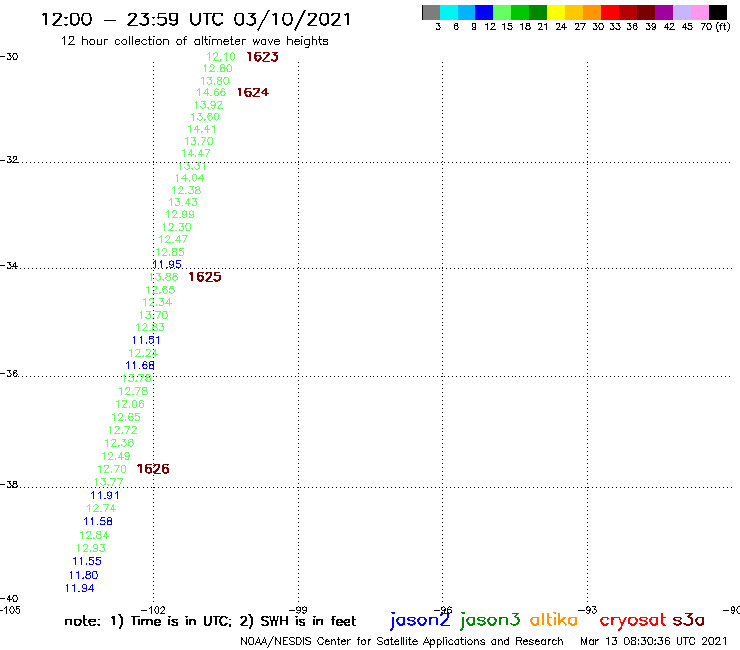This screenshot has height=650, width=740.
Task: Click the 12.06 wave height value
Action: [130, 405]
